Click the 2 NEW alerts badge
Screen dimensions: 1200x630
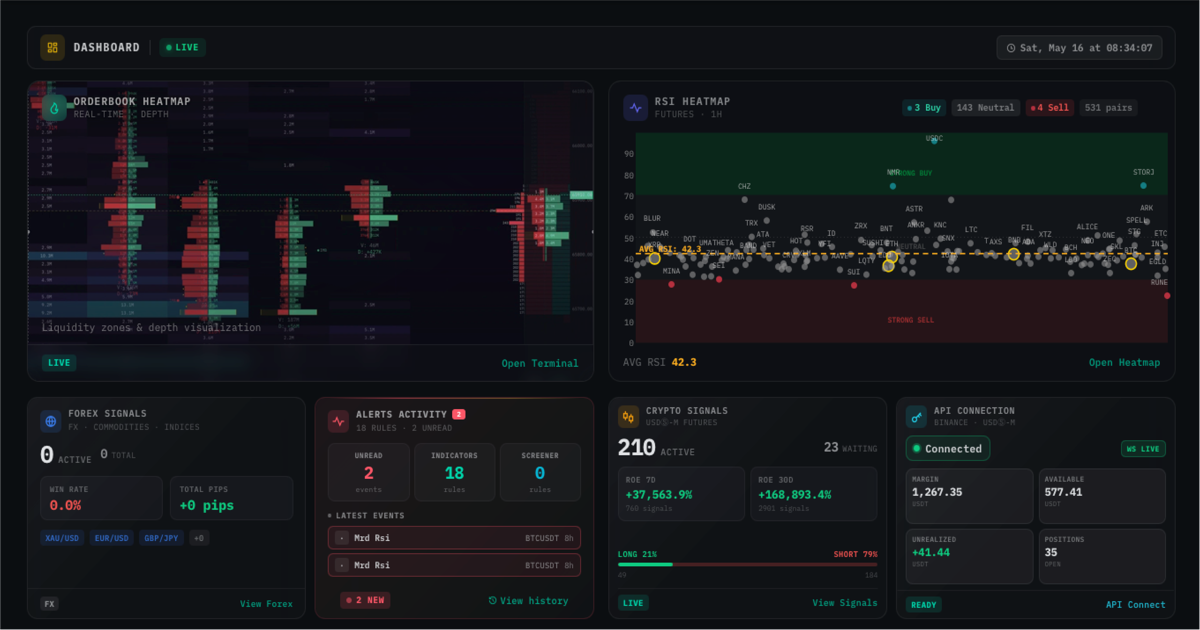tap(365, 600)
